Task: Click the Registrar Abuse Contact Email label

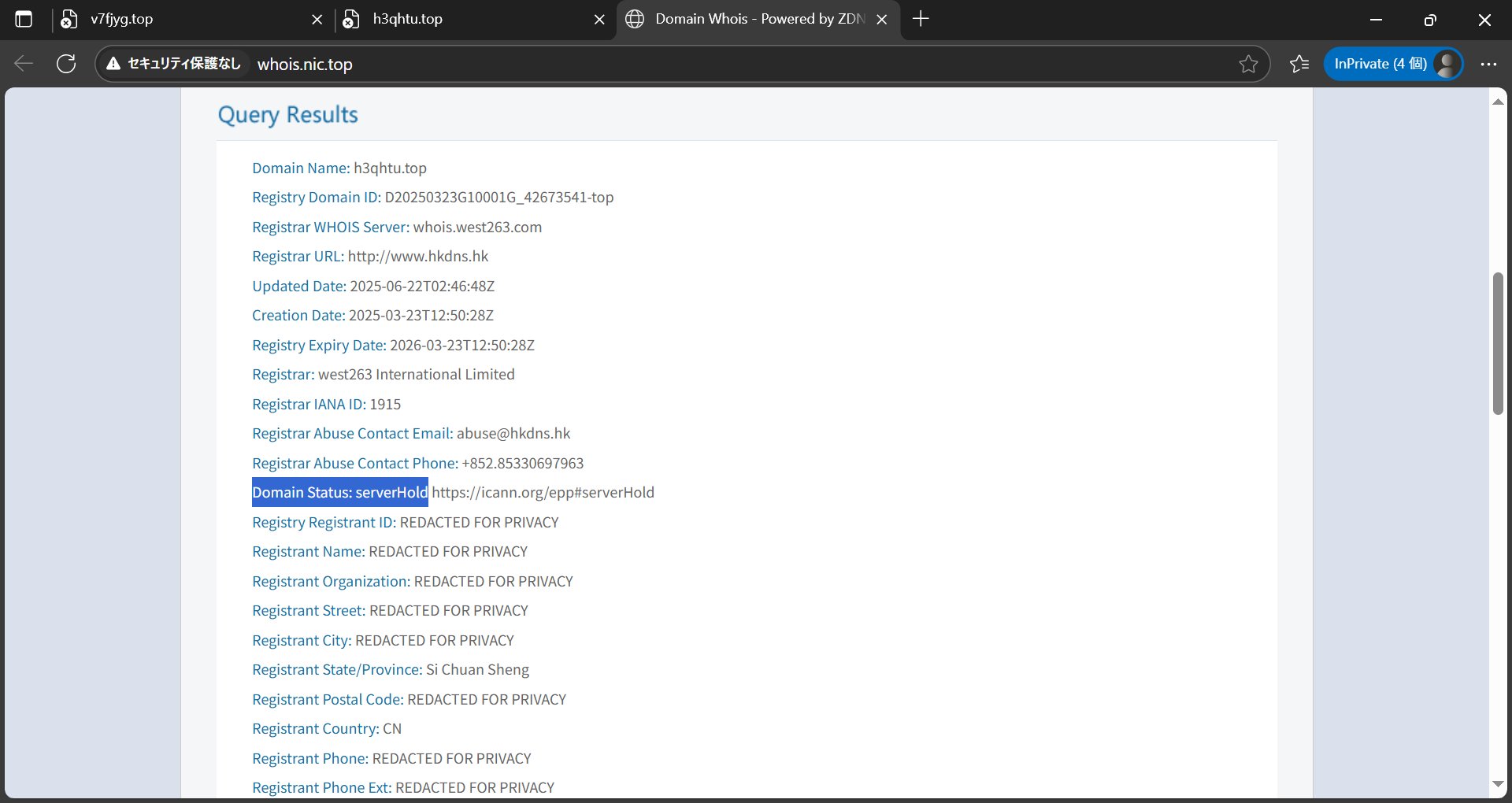Action: tap(353, 434)
